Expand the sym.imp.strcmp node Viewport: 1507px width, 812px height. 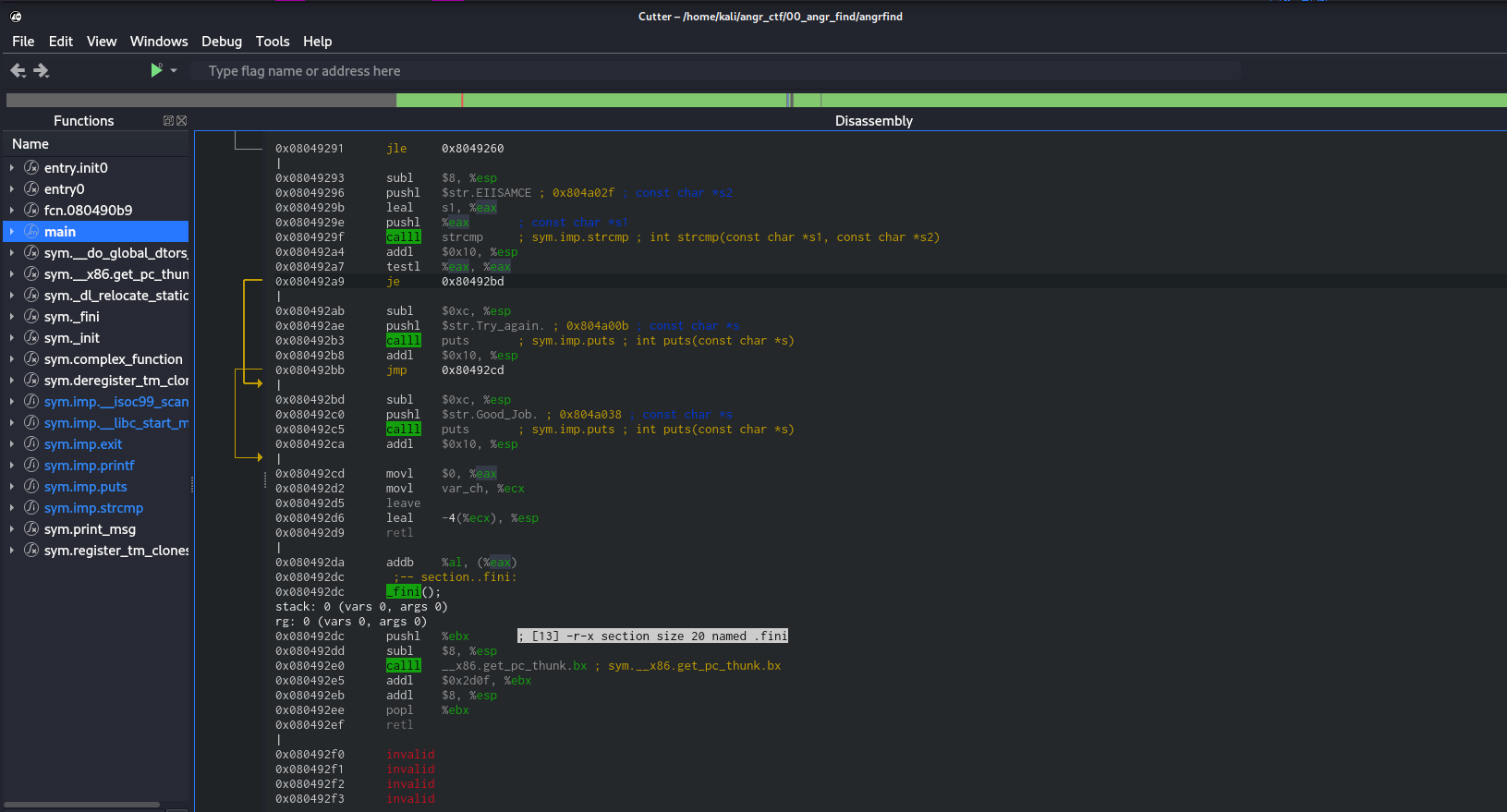coord(12,508)
